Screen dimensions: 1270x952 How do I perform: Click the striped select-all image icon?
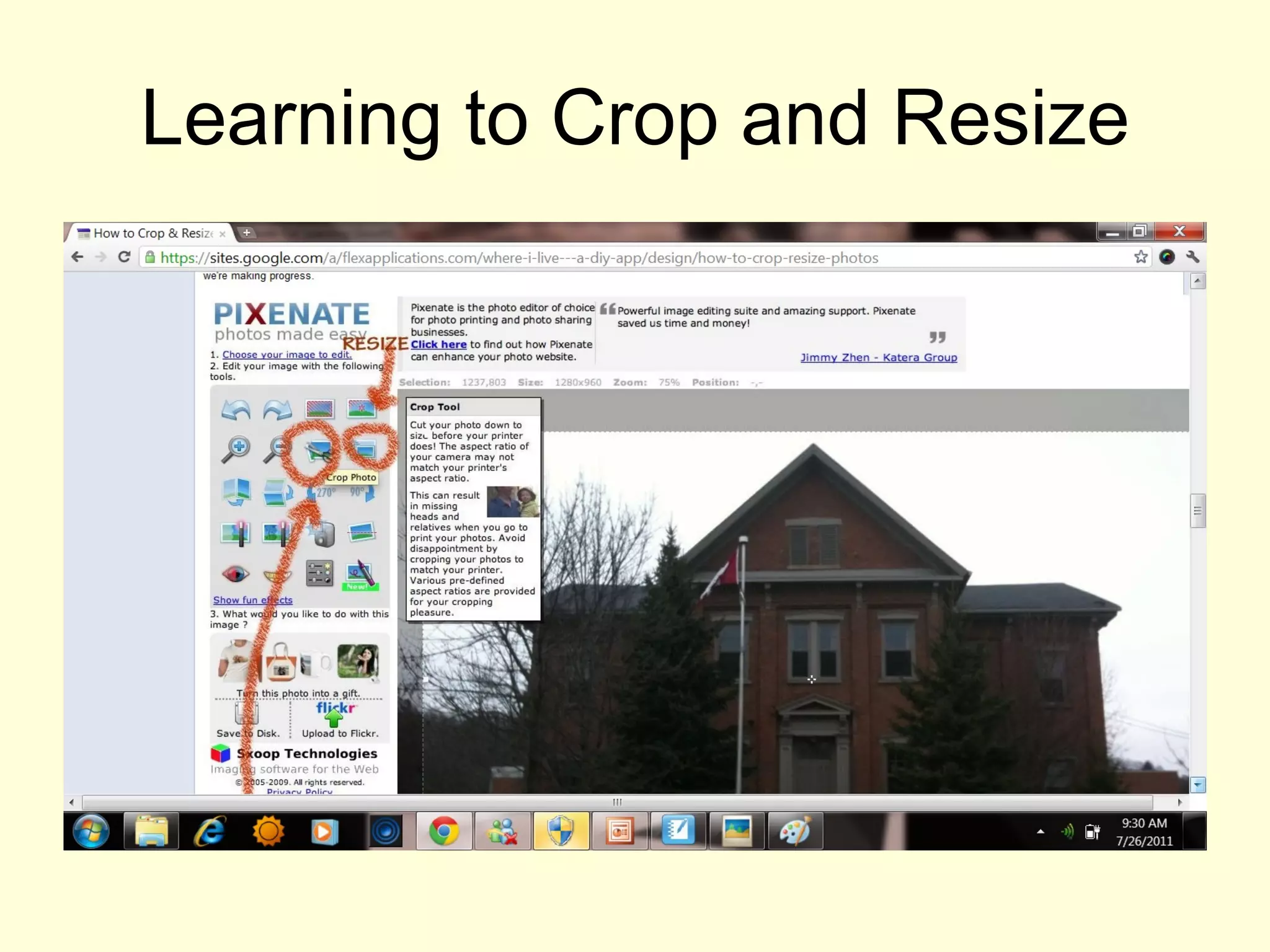[x=320, y=408]
